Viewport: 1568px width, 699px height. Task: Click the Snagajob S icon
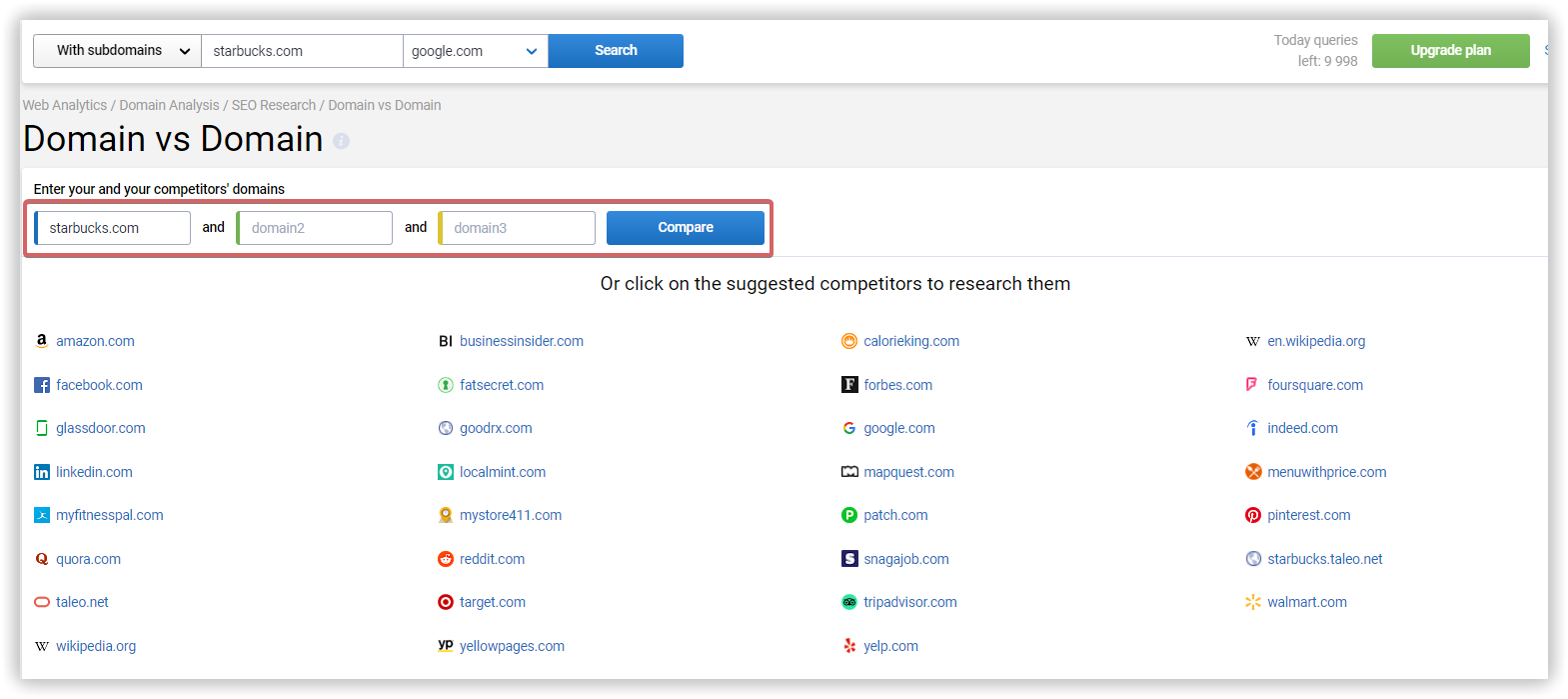pyautogui.click(x=849, y=559)
